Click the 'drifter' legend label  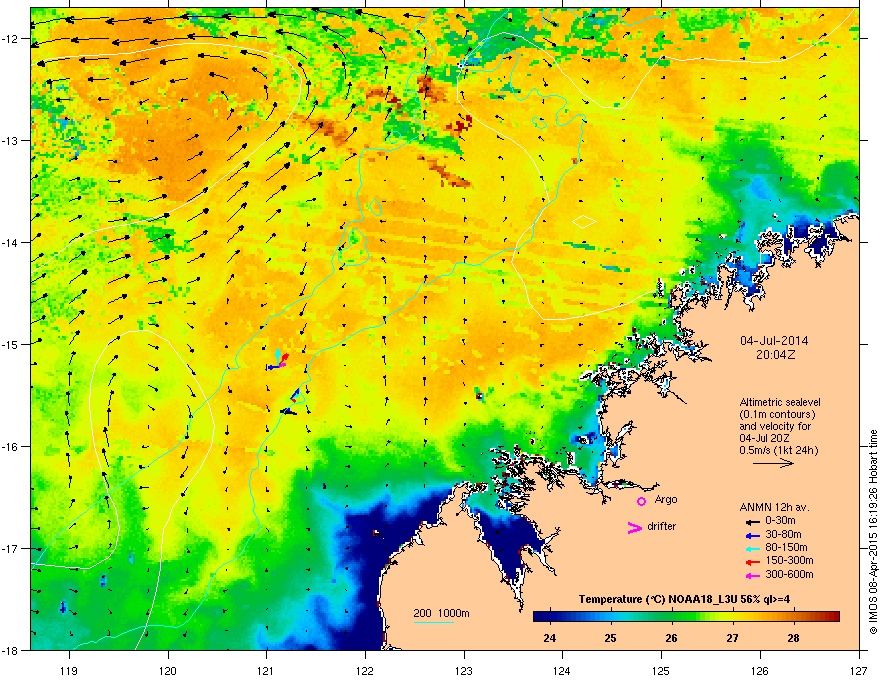[662, 526]
